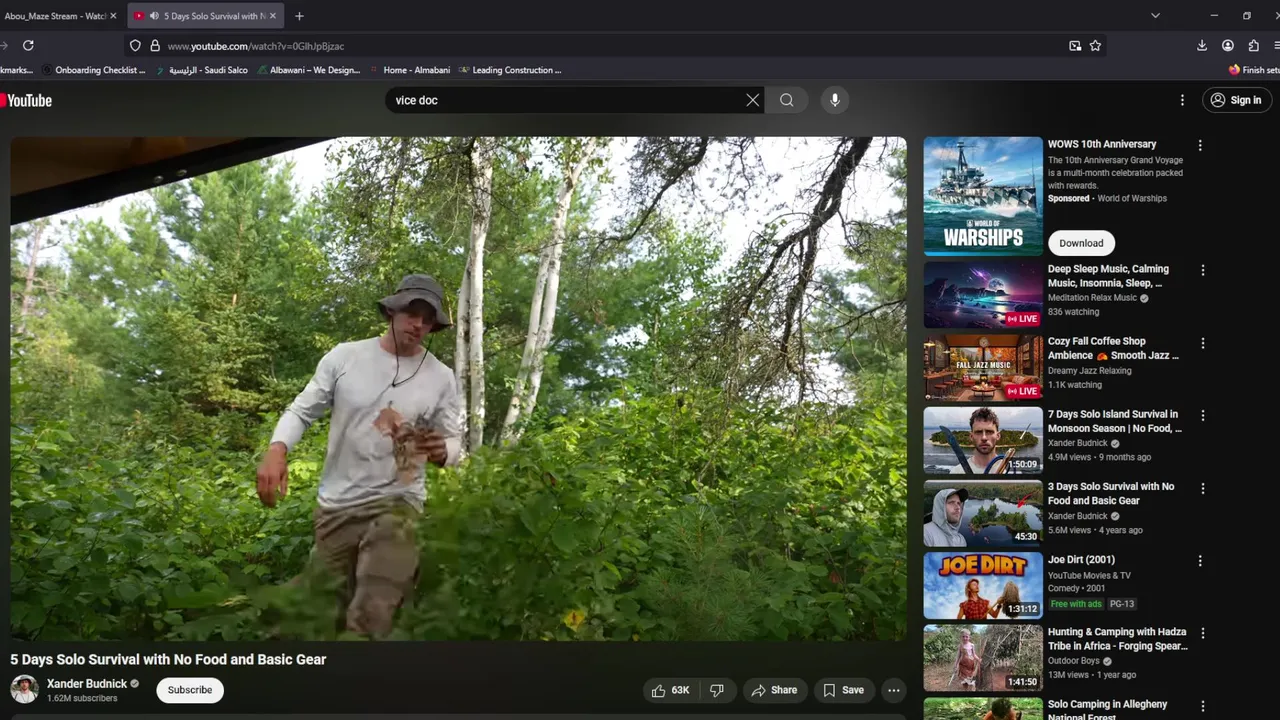Screen dimensions: 1280x720
Task: Clear the search box text
Action: pos(753,100)
